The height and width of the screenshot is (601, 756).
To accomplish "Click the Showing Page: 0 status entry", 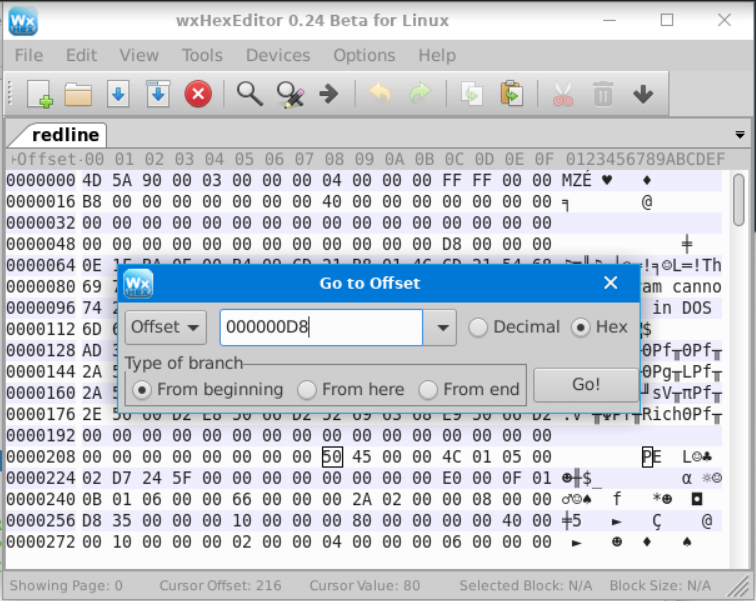I will point(66,586).
